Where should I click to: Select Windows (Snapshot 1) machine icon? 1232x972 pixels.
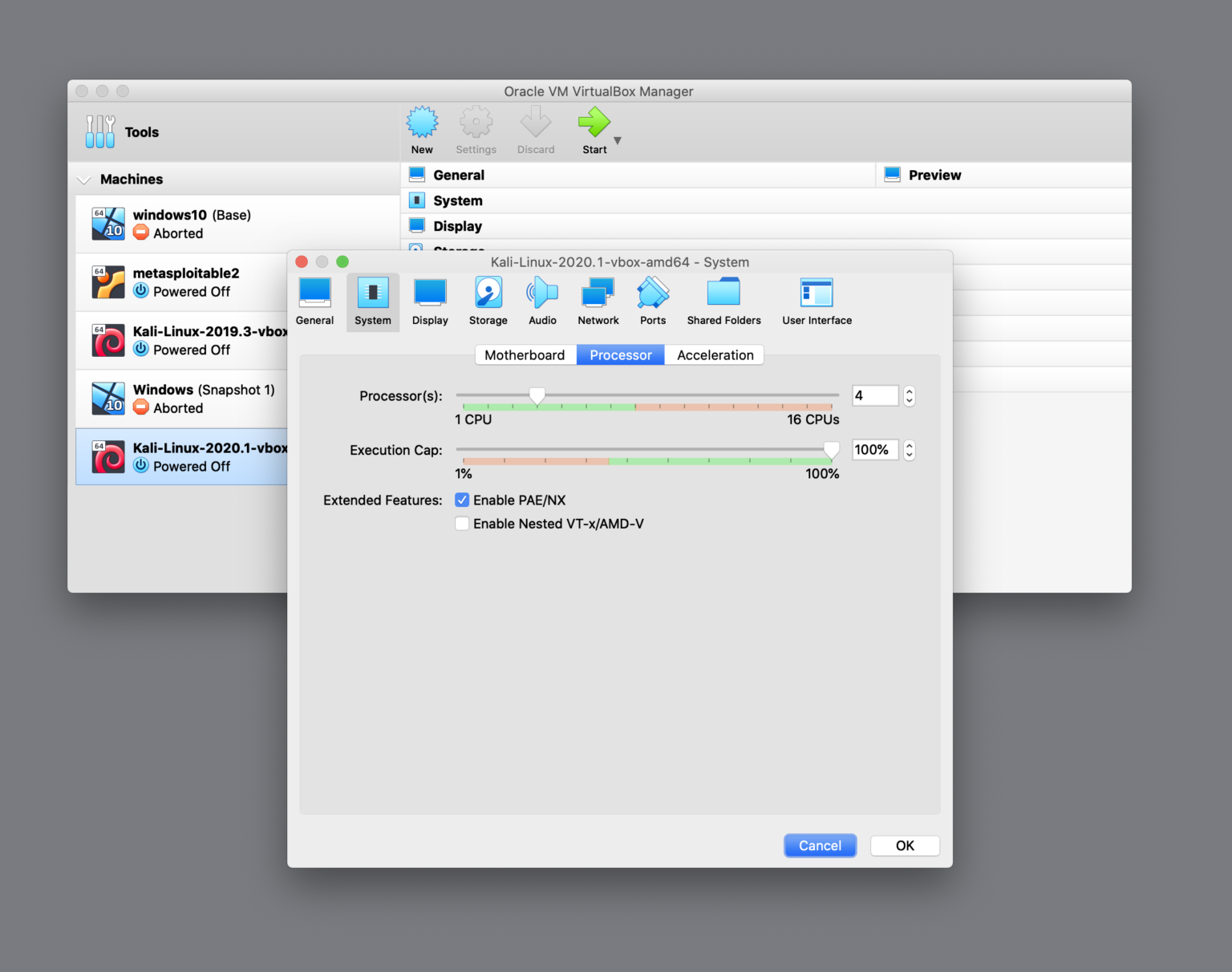tap(108, 399)
